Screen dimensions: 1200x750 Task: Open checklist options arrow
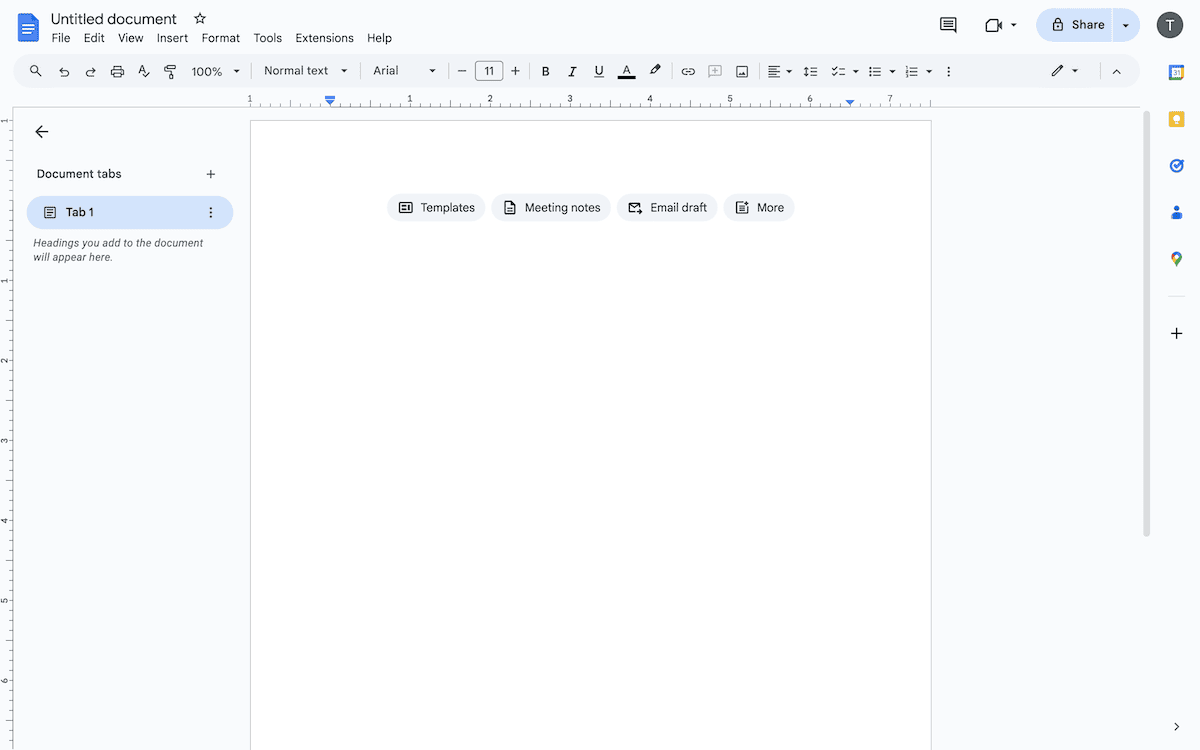point(856,71)
